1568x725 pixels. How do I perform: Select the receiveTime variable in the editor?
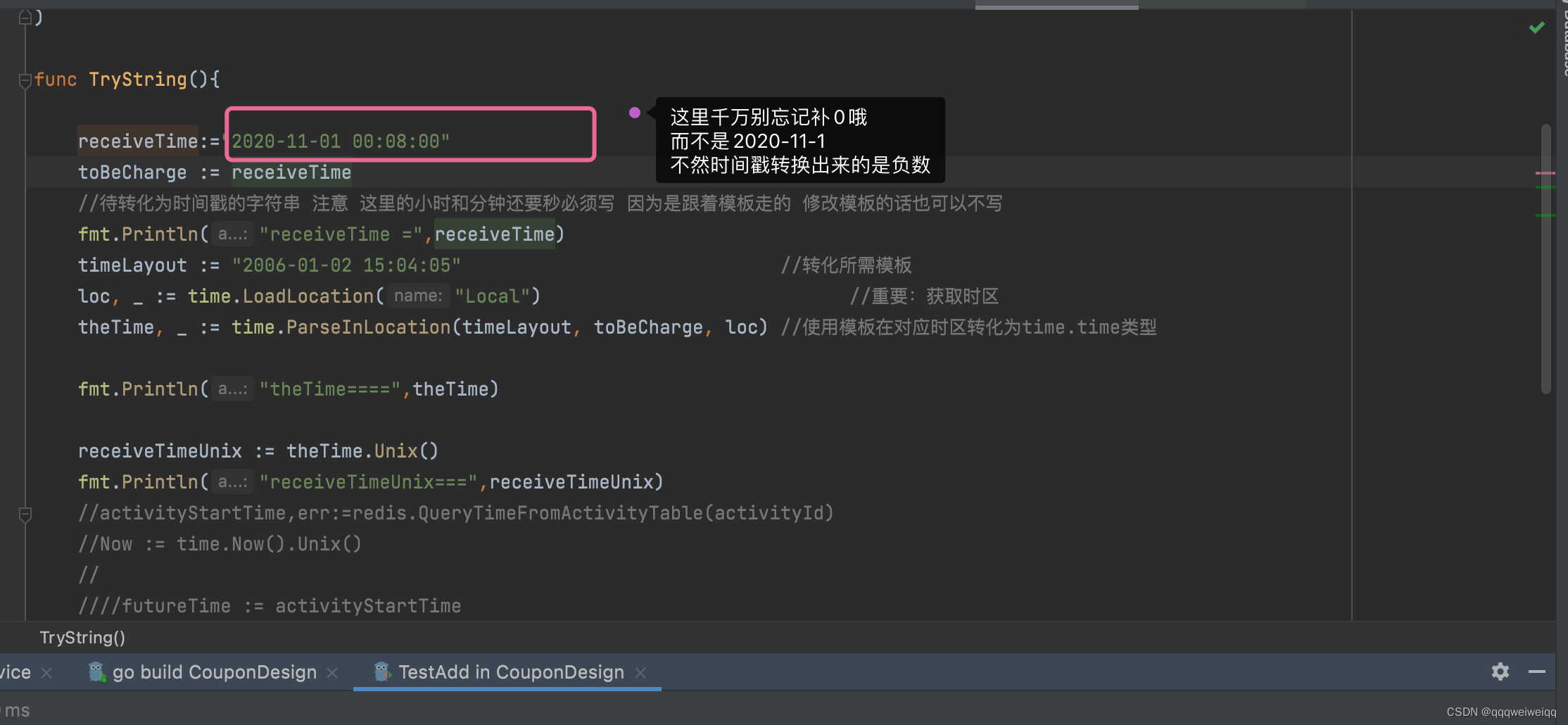tap(137, 141)
